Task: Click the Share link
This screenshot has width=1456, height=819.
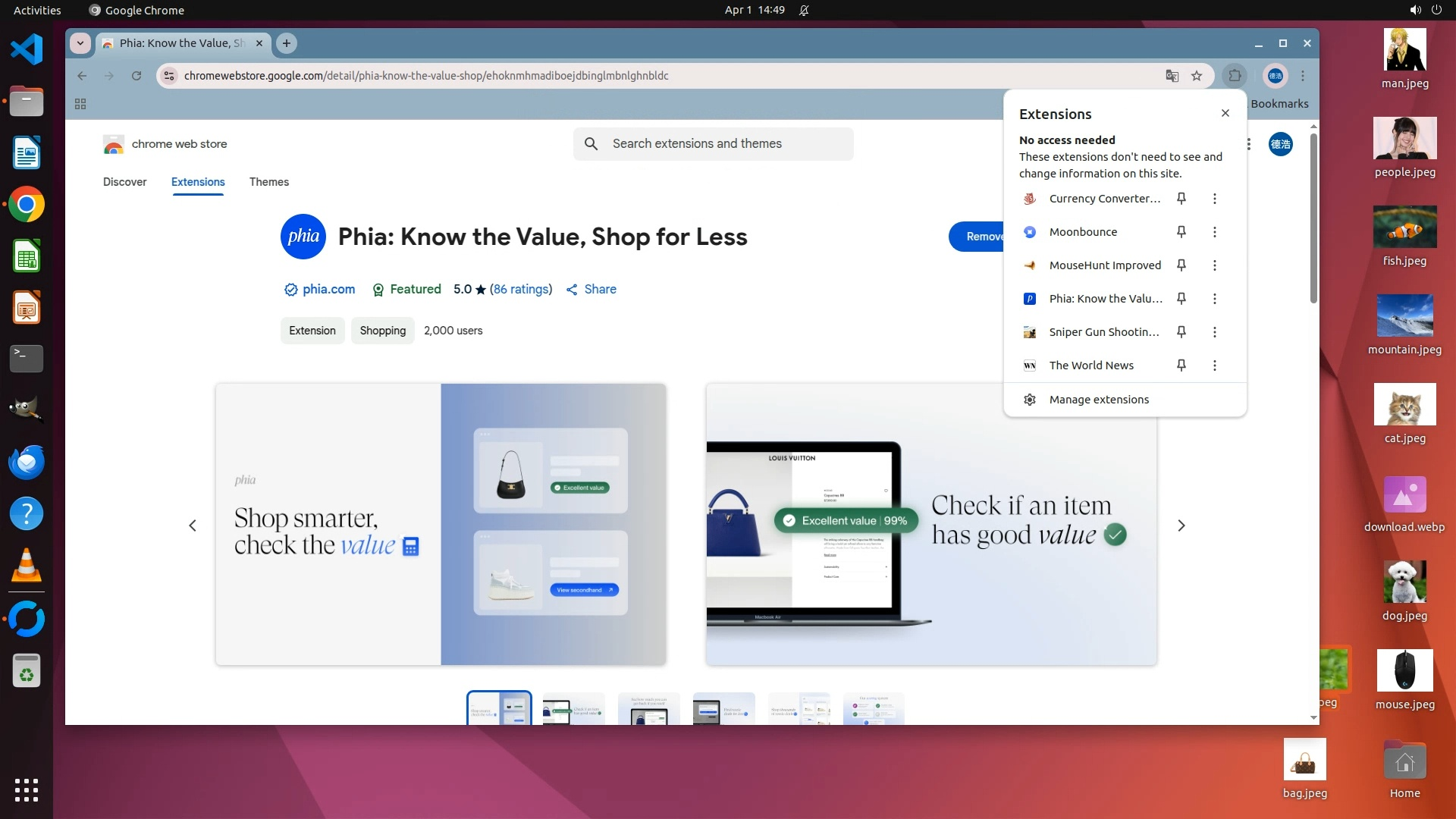Action: coord(600,289)
